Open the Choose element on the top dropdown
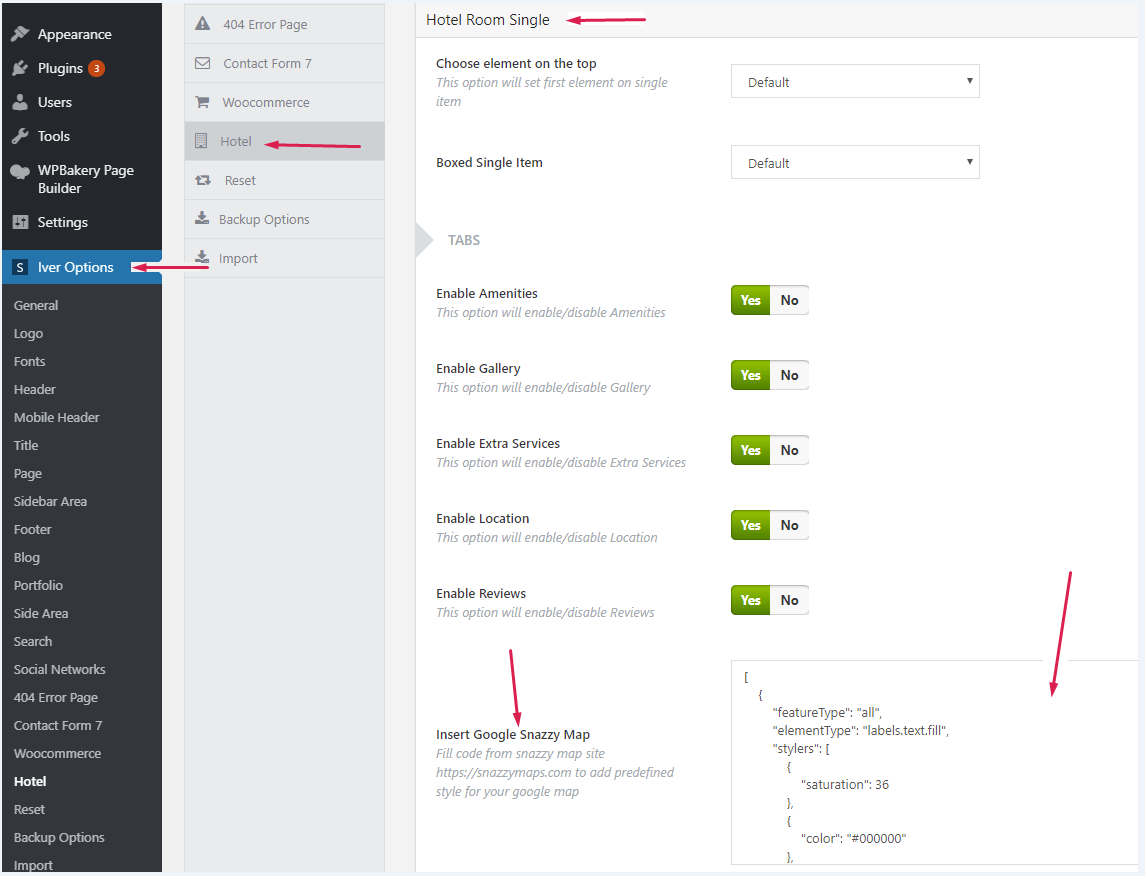 click(x=855, y=81)
